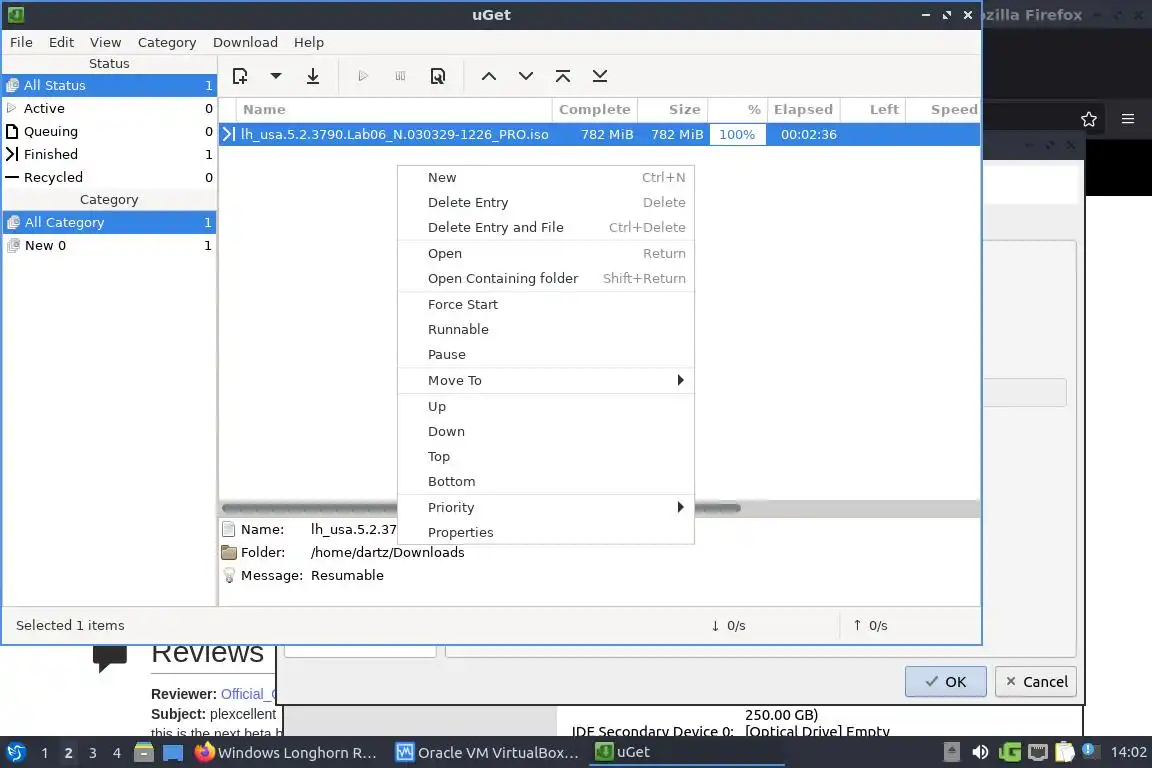Select the Recycled status filter
Viewport: 1152px width, 768px height.
point(109,177)
